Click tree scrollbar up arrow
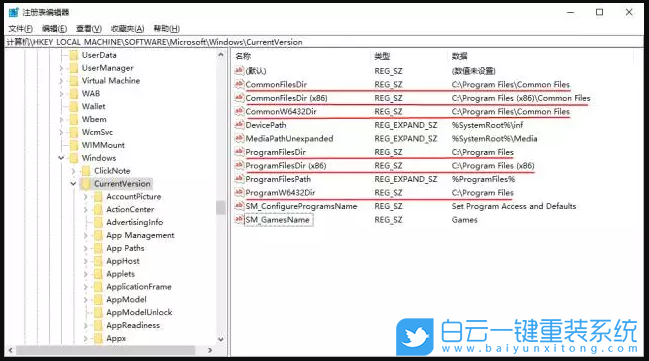This screenshot has width=649, height=361. (x=221, y=55)
